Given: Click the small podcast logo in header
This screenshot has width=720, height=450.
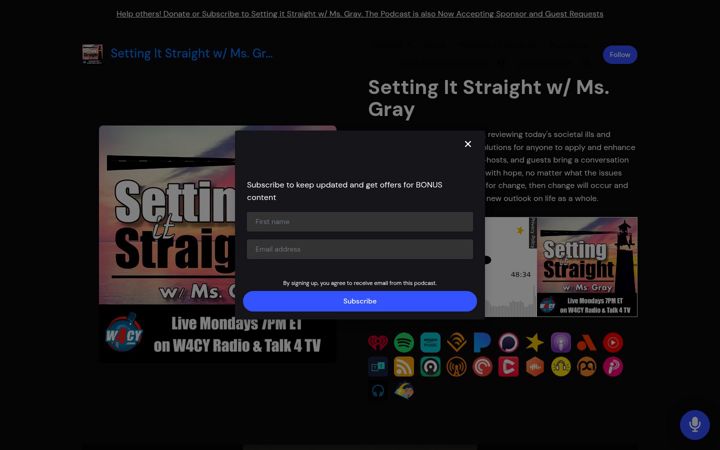Looking at the screenshot, I should pos(92,54).
